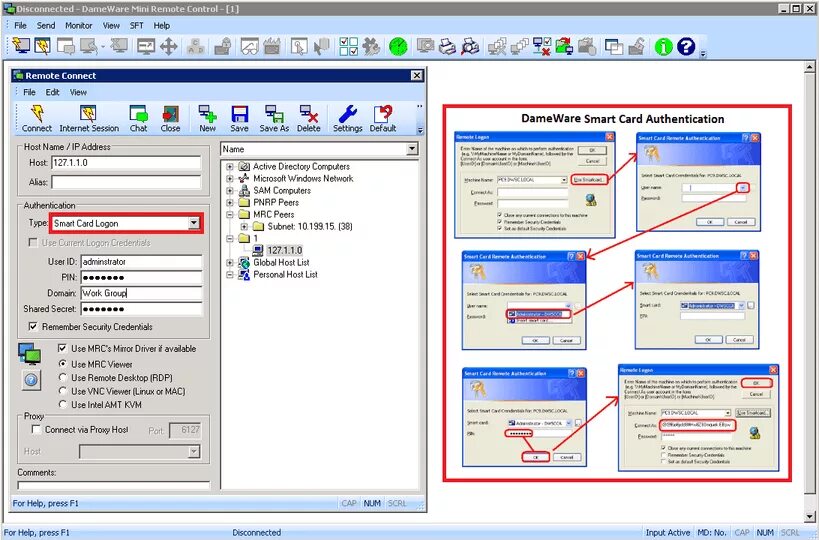Screen dimensions: 819x540
Task: Click the Domain input field
Action: tap(142, 293)
